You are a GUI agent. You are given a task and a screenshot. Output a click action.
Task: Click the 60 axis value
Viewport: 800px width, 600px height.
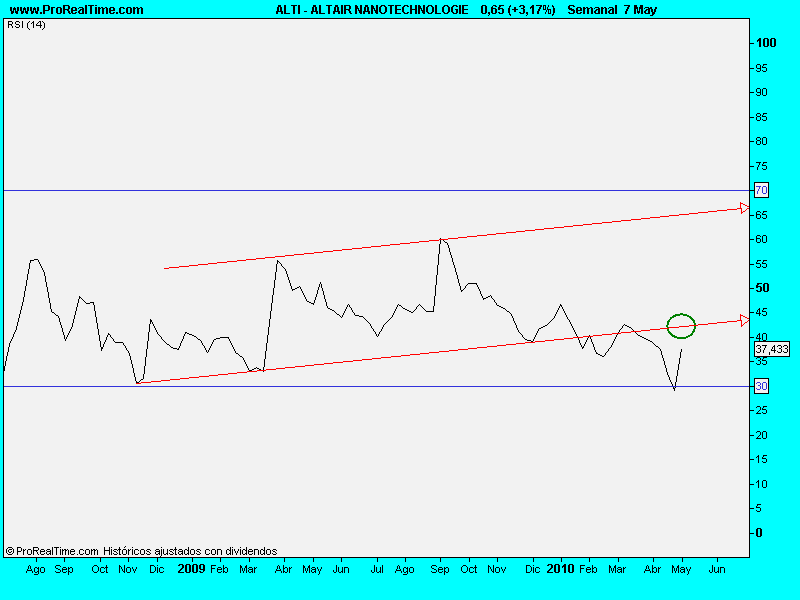pos(761,239)
